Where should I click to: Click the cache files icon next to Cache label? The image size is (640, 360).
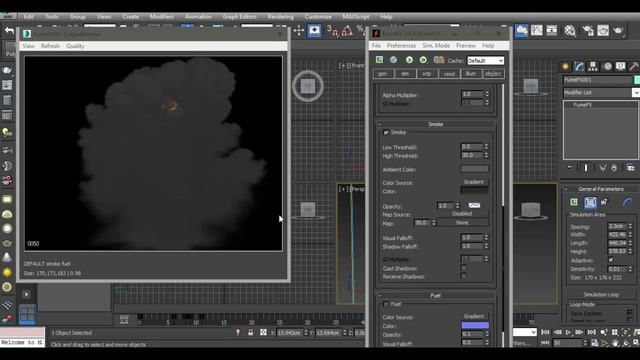click(439, 60)
